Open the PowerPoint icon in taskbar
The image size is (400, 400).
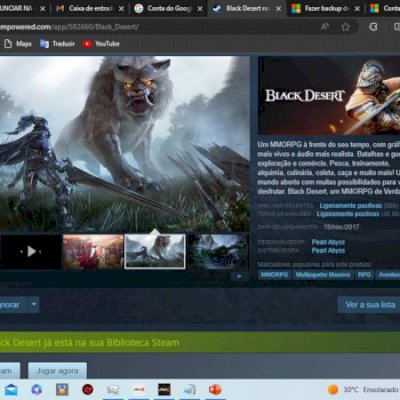(215, 389)
